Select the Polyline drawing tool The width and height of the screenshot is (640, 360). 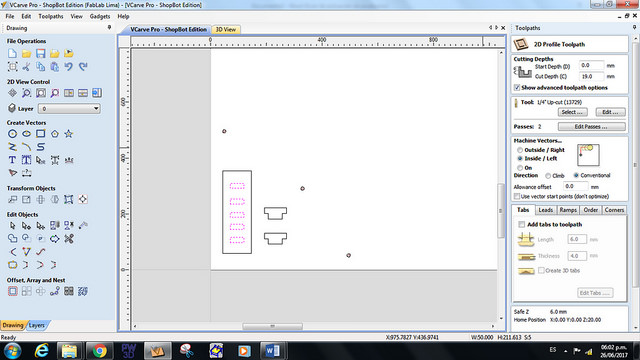point(12,147)
